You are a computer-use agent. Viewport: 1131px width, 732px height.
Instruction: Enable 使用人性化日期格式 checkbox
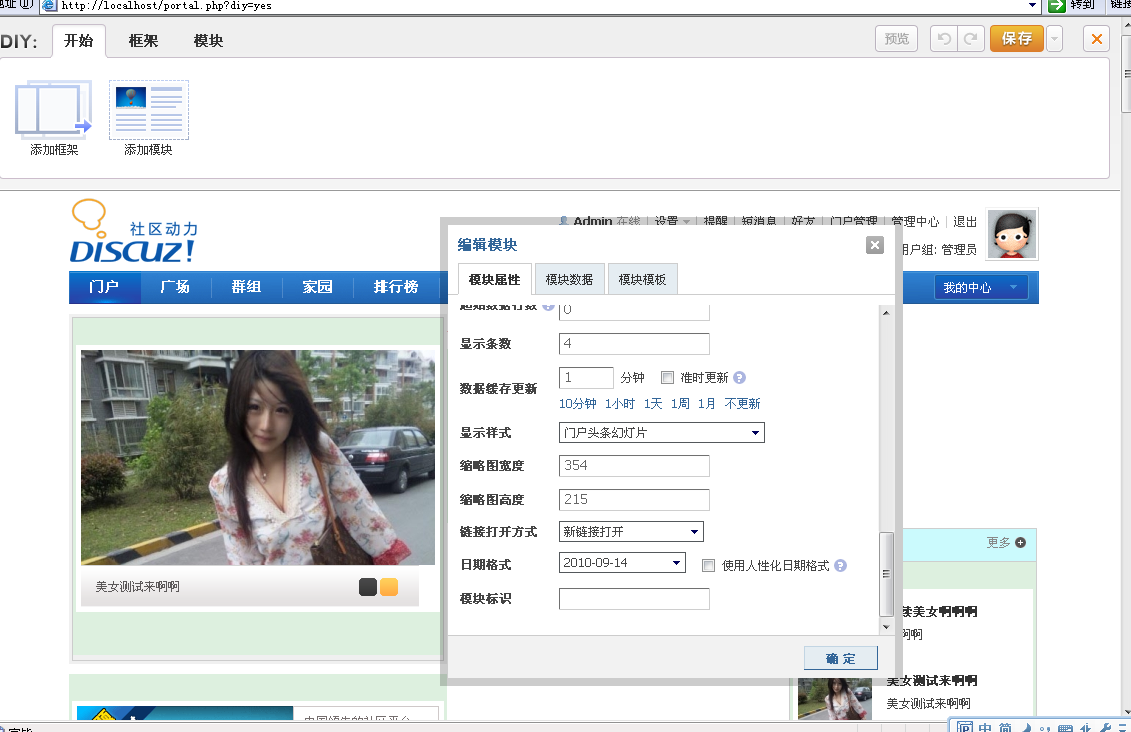[x=708, y=565]
